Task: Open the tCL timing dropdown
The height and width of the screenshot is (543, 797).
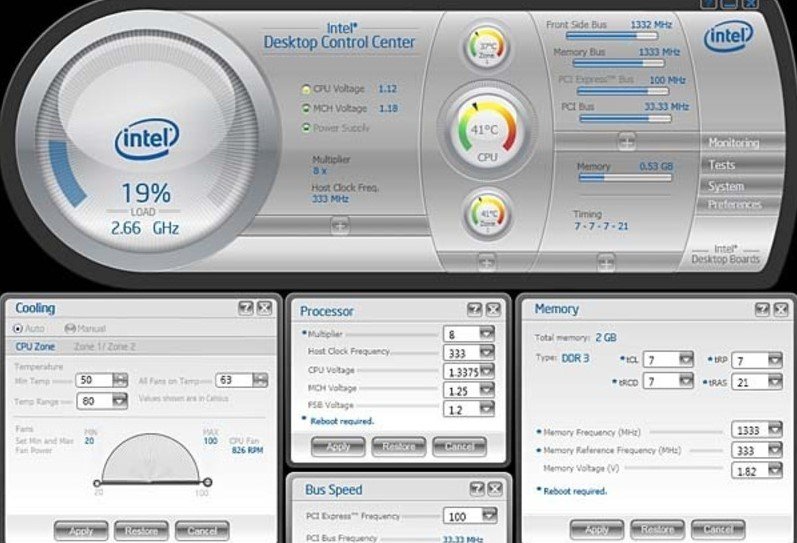Action: coord(686,359)
